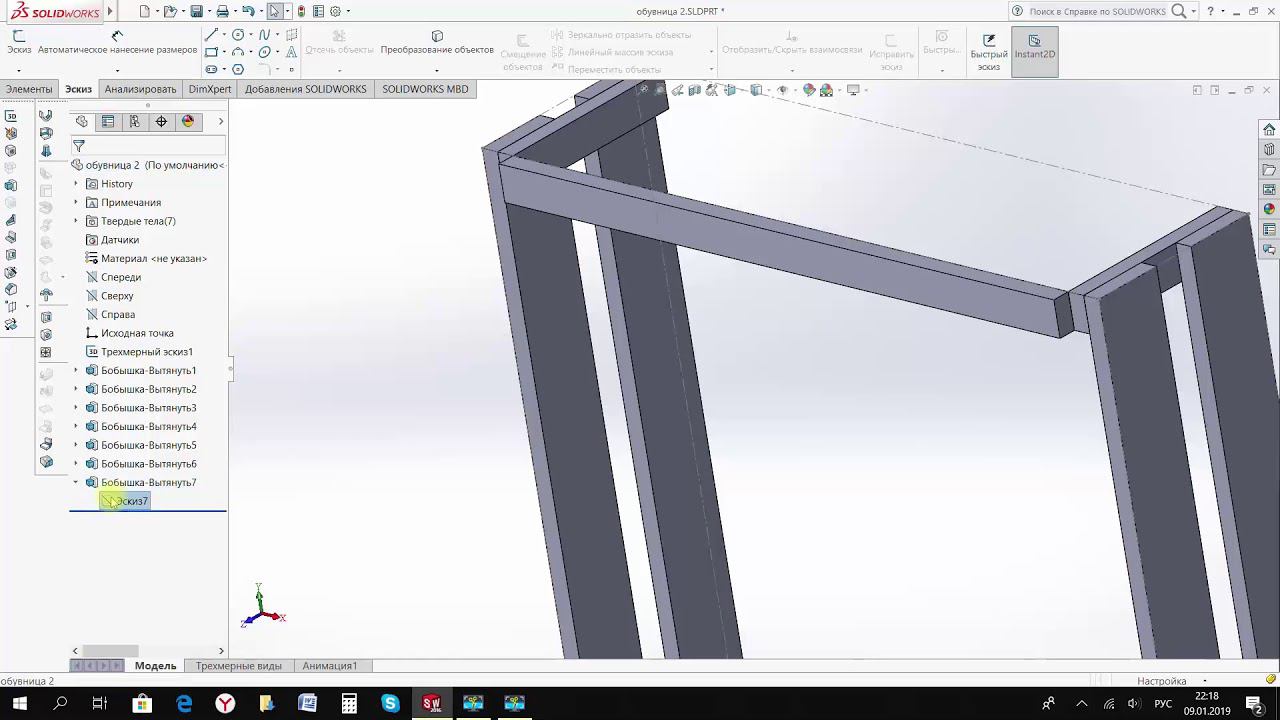Switch to the DimXpert ribbon tab
This screenshot has height=720, width=1280.
[210, 89]
